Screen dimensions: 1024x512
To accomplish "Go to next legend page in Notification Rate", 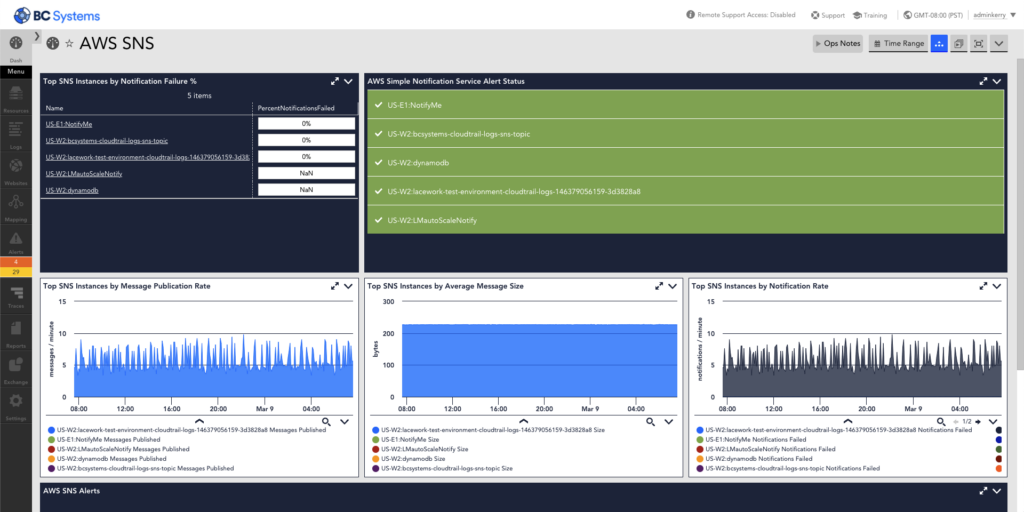I will click(x=978, y=422).
